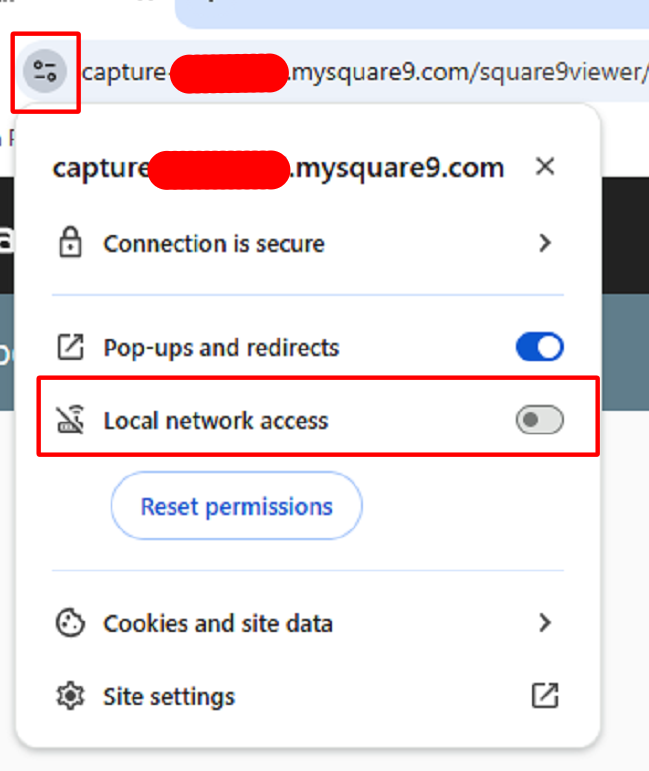This screenshot has width=649, height=771.
Task: Open the Connection is secure details
Action: click(x=214, y=244)
